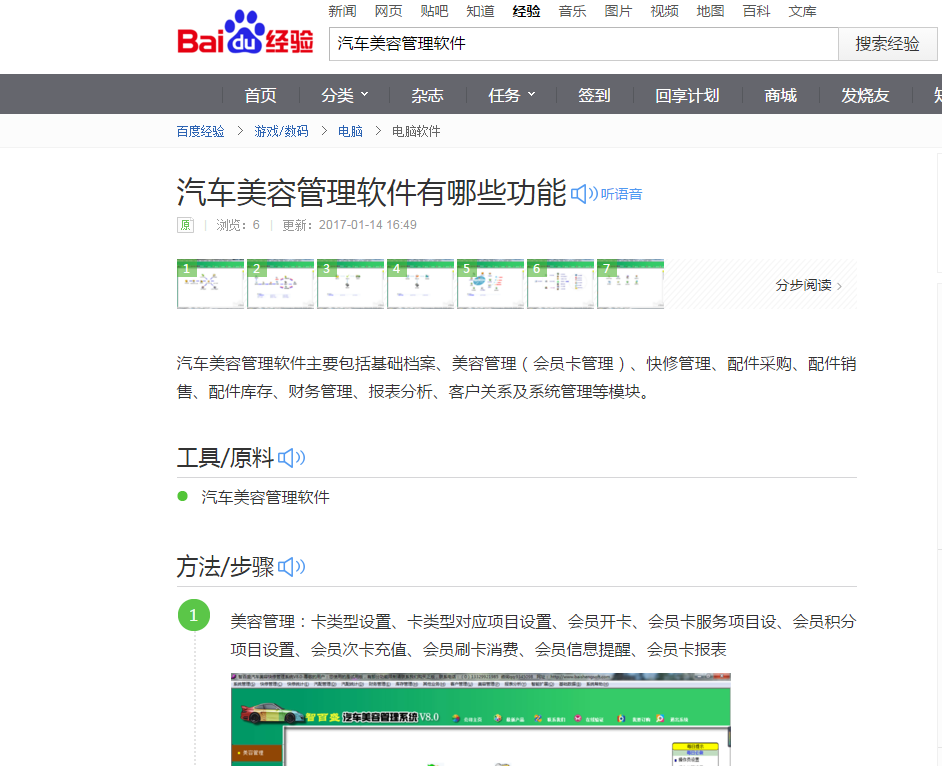Click the article title 汽车美容管理软件有哪些功能
This screenshot has height=766, width=942.
coord(371,192)
